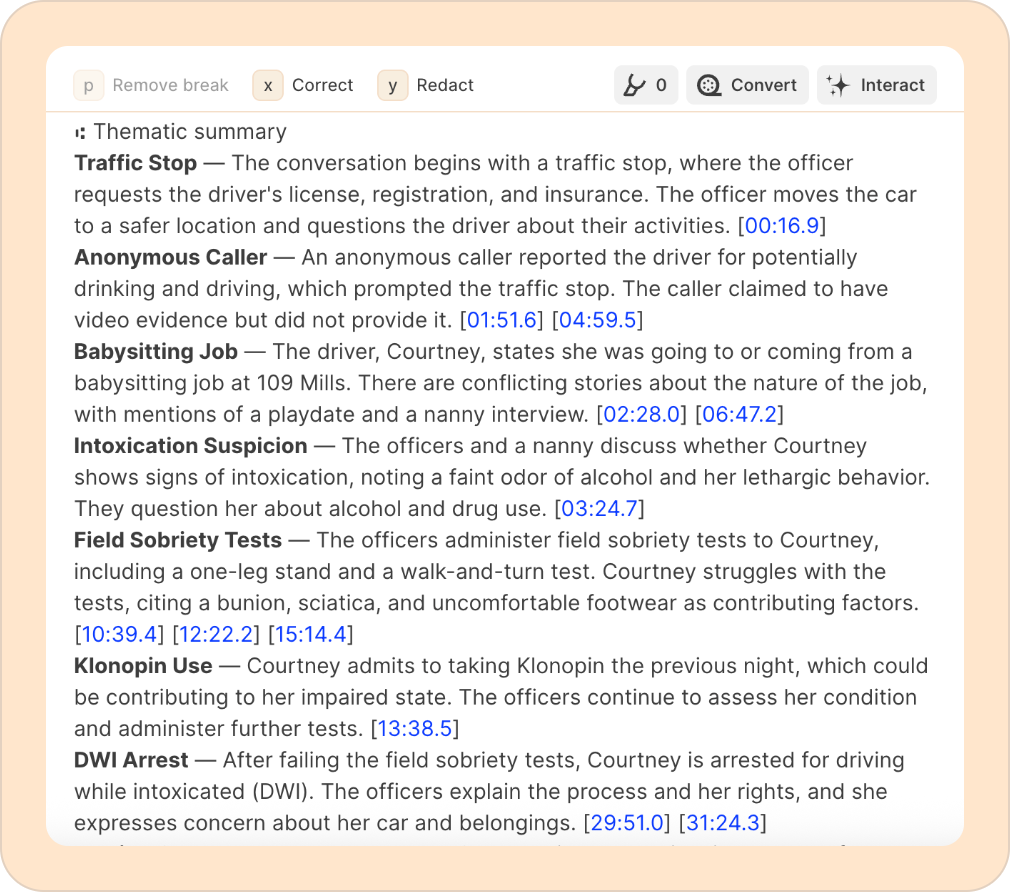Click the 'Klonopin Use' heading

click(143, 666)
